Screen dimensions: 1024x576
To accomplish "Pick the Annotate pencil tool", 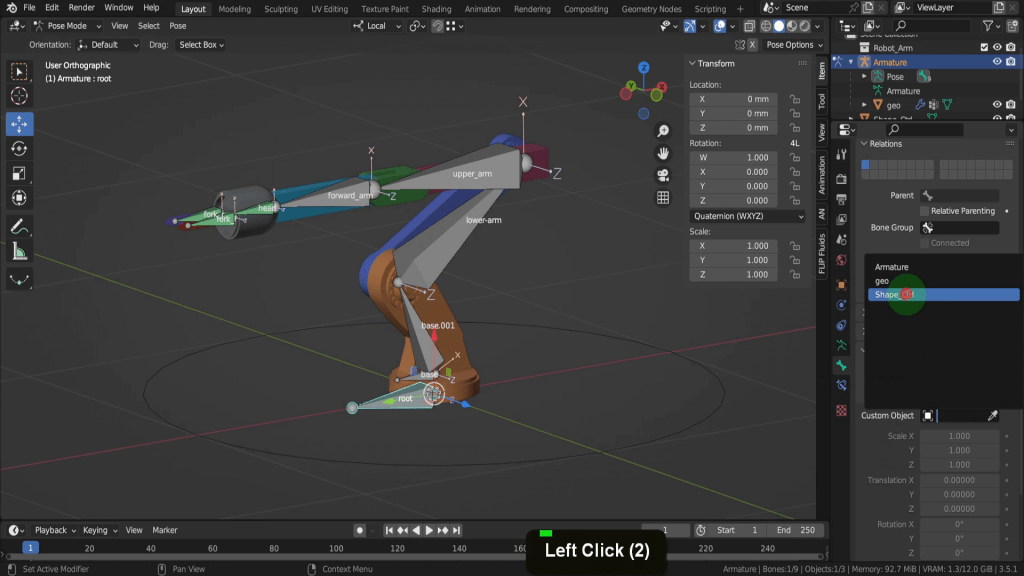I will coord(19,227).
